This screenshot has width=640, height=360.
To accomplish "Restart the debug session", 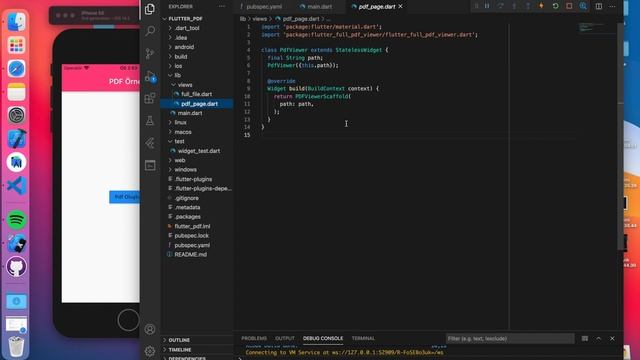I will click(x=556, y=6).
